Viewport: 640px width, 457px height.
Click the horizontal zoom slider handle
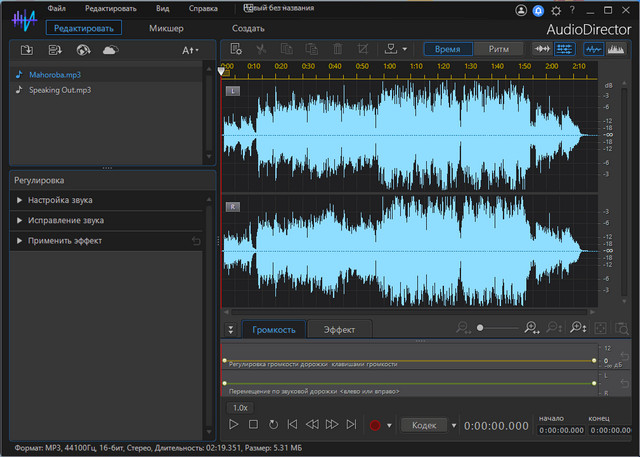pyautogui.click(x=480, y=328)
